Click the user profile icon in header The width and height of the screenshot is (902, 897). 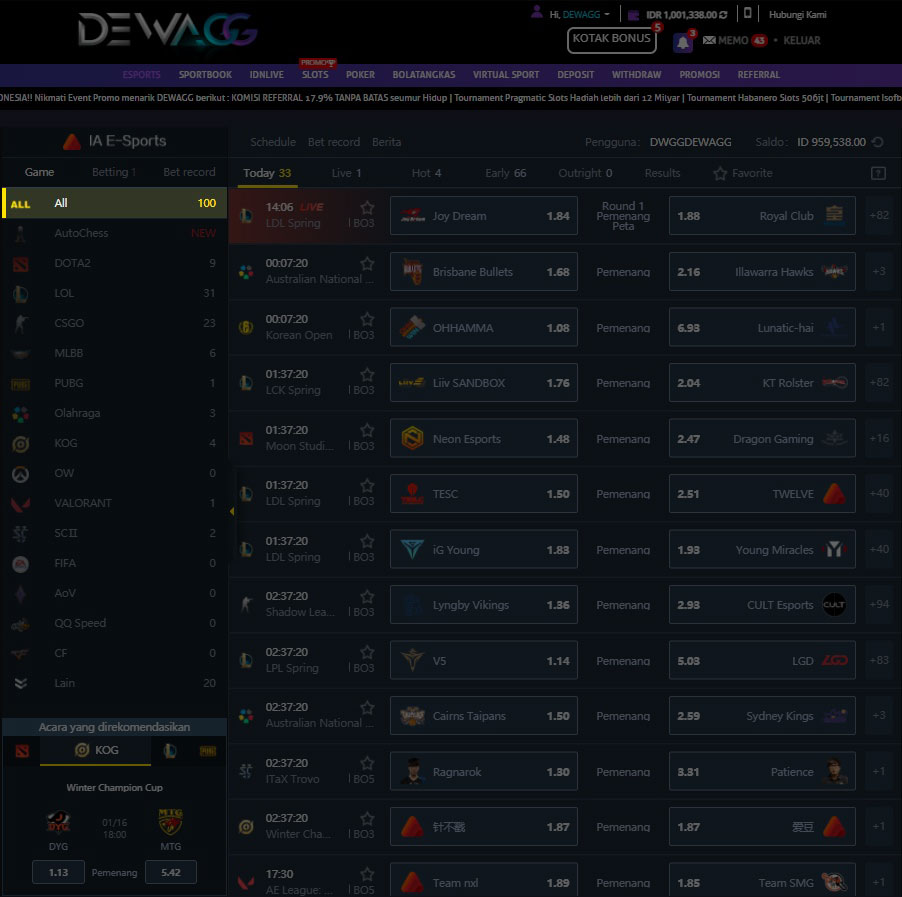(x=536, y=12)
